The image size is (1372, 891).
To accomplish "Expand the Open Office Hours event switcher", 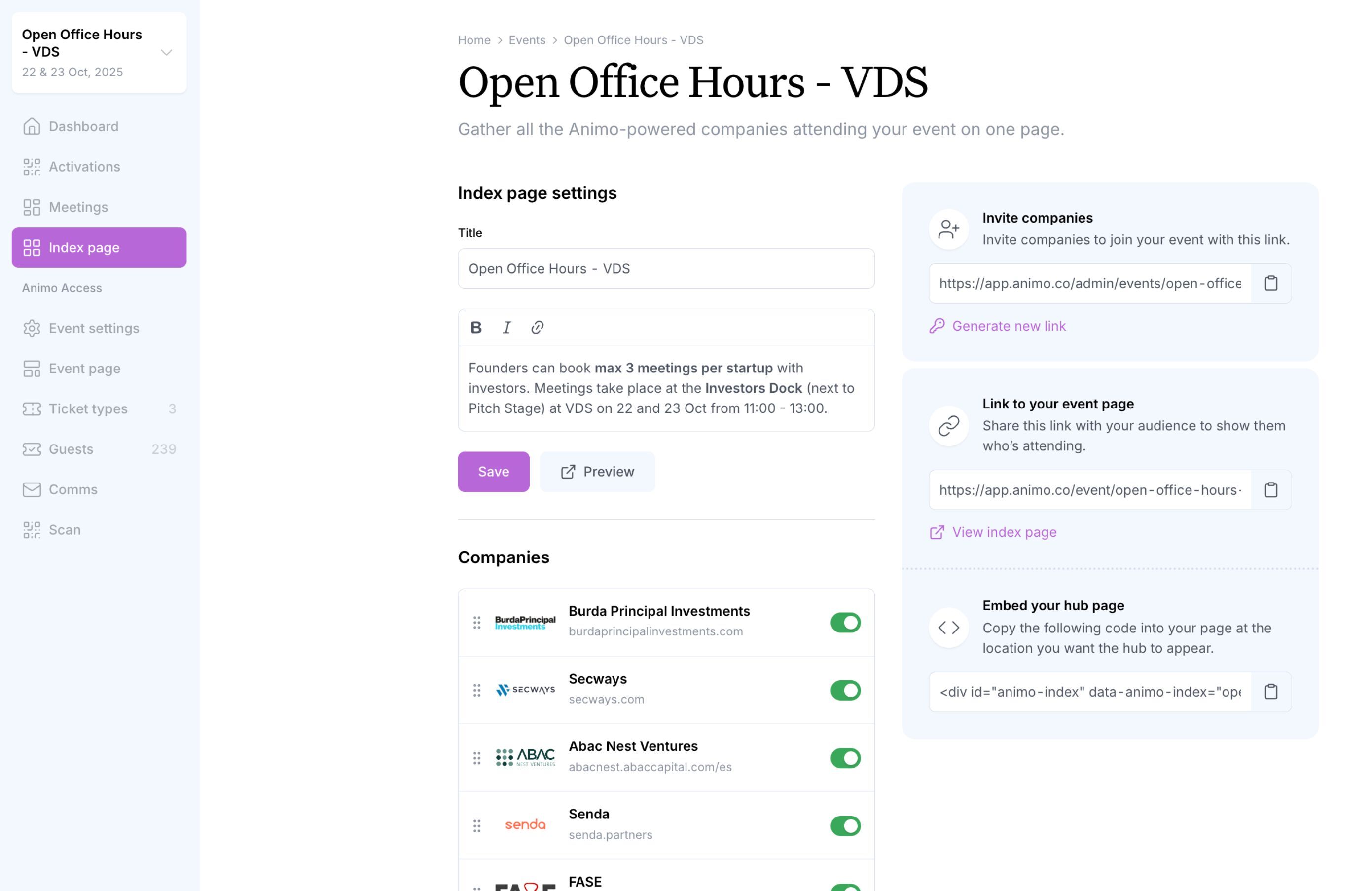I will click(166, 52).
